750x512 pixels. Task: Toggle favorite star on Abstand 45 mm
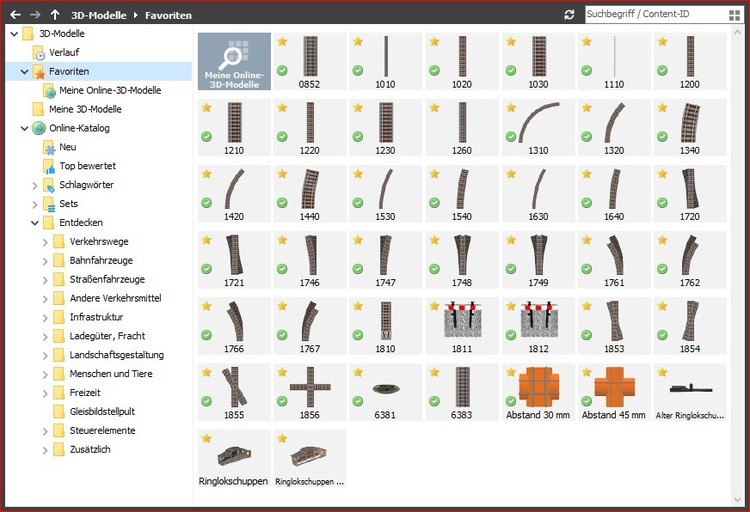pos(587,370)
